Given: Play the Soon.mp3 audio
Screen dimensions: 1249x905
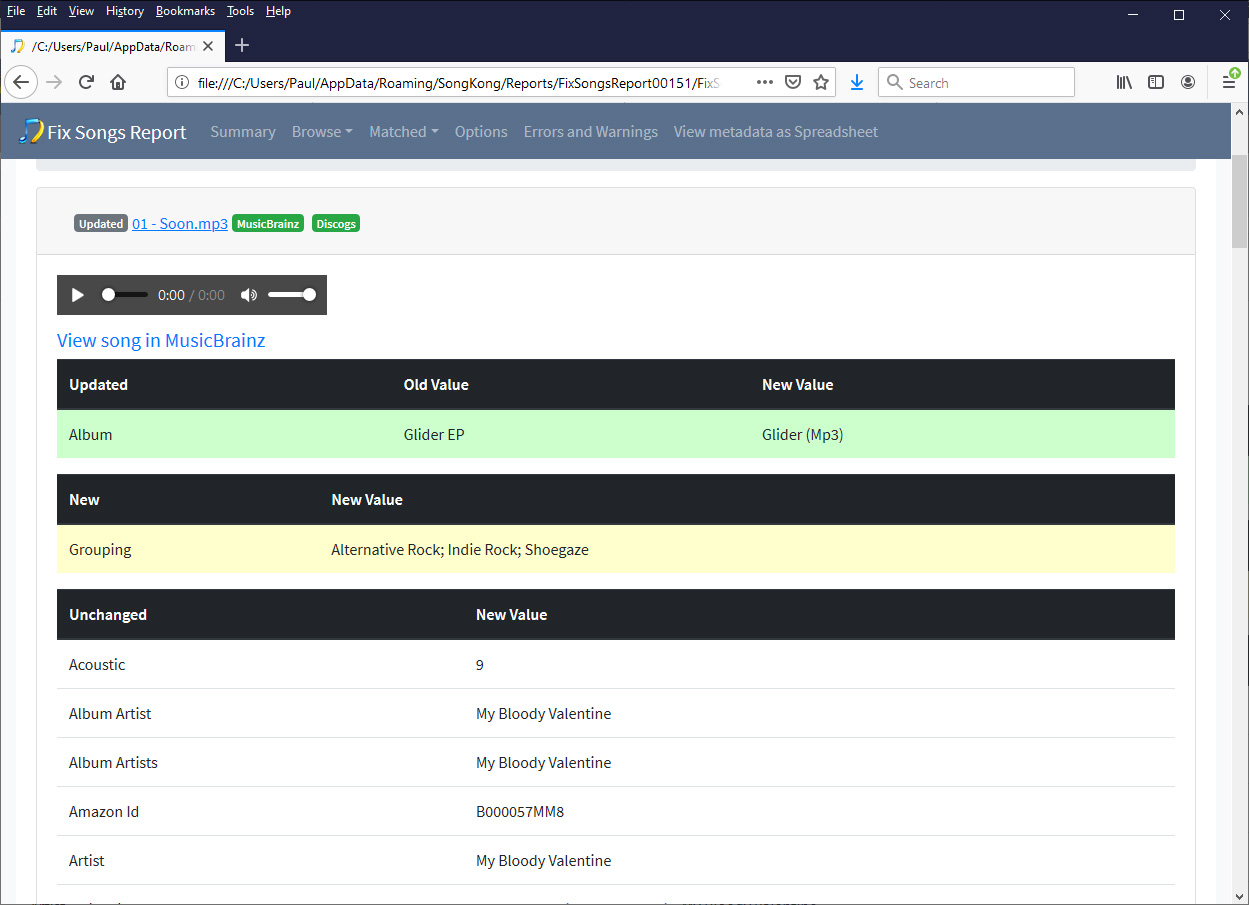Looking at the screenshot, I should pos(78,295).
